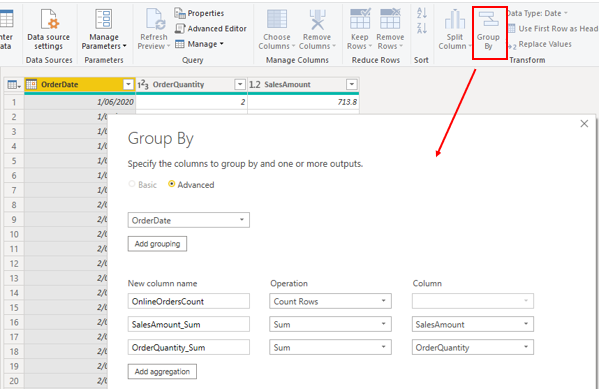The image size is (601, 389).
Task: Click Remove Rows icon
Action: click(x=390, y=18)
